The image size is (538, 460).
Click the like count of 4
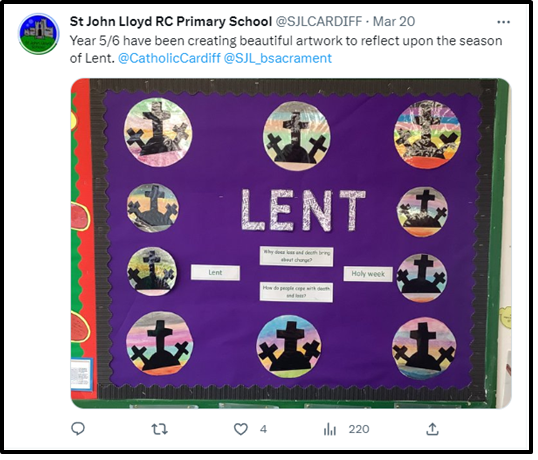[x=263, y=429]
